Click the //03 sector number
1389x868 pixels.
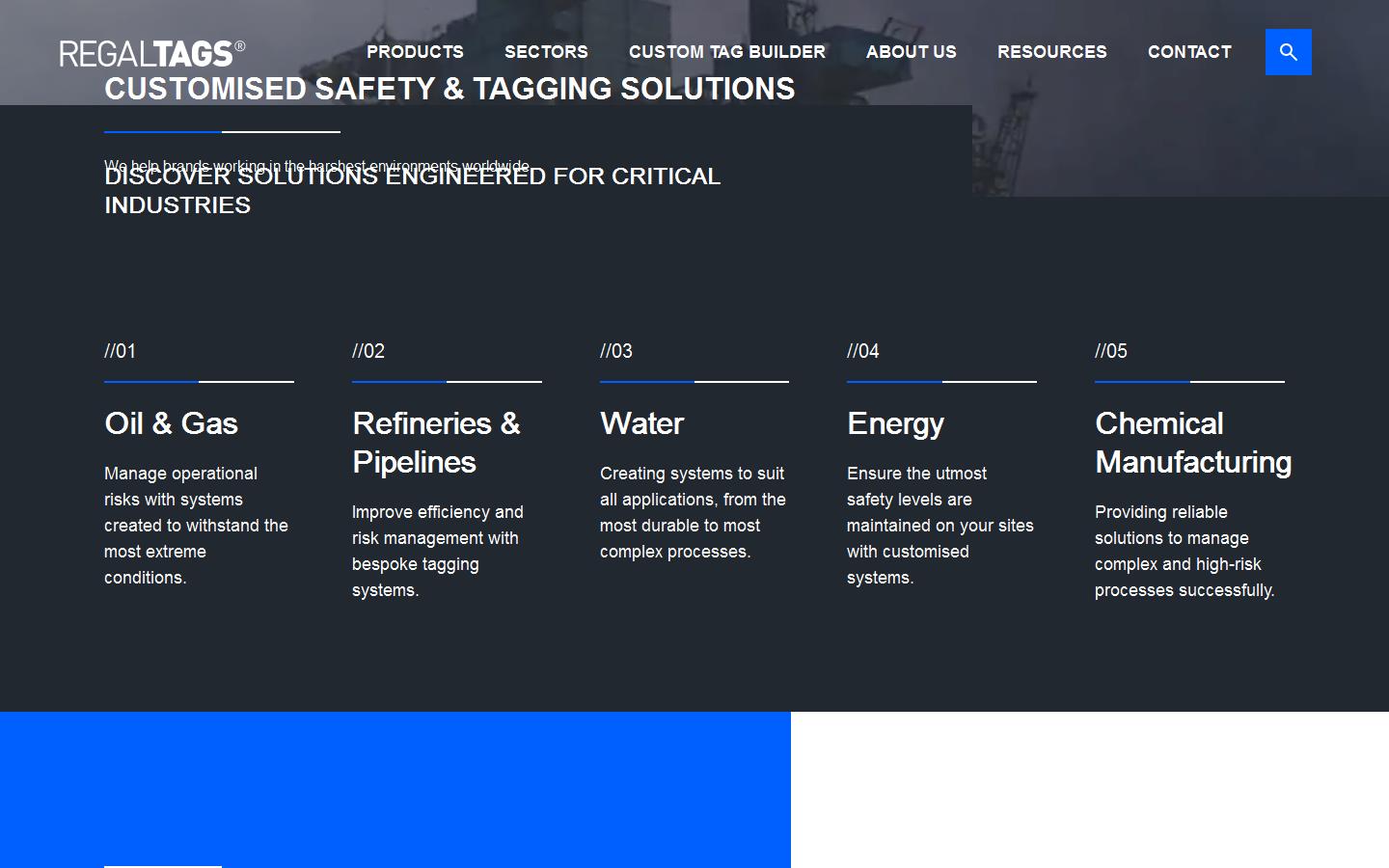coord(616,351)
